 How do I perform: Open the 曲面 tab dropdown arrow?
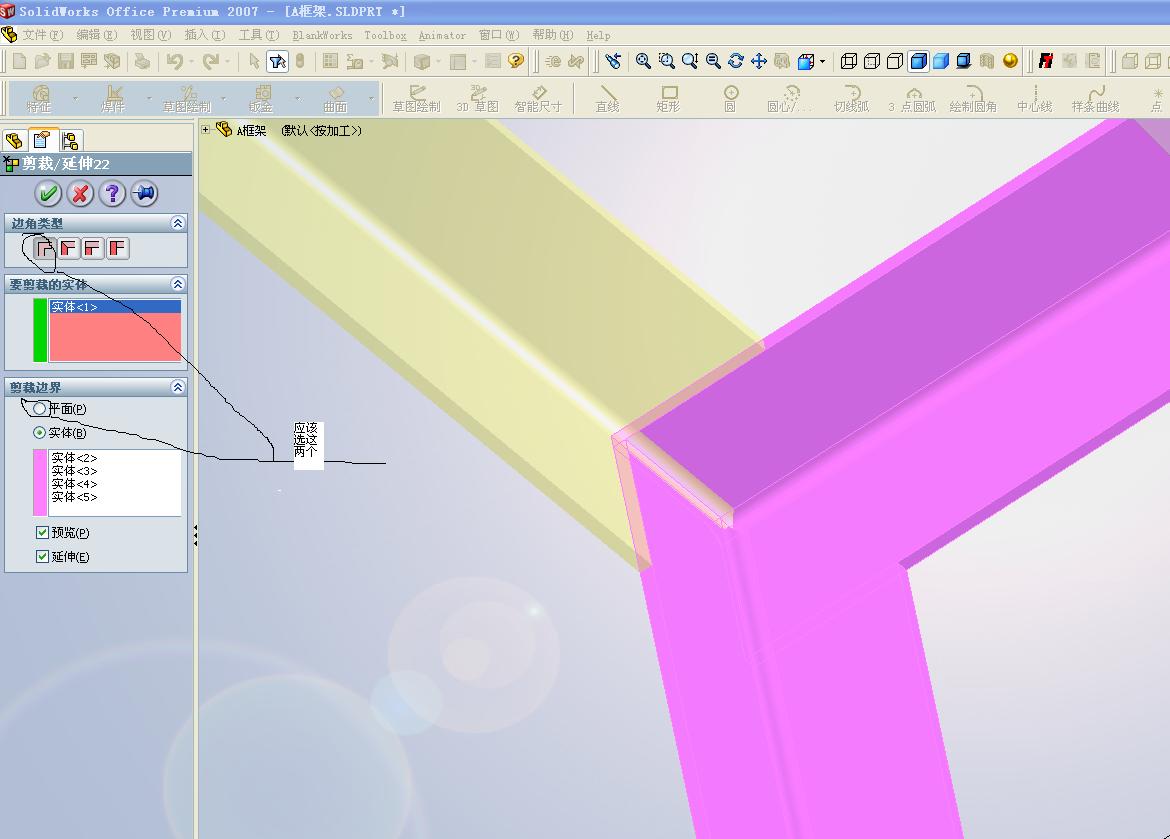click(372, 98)
